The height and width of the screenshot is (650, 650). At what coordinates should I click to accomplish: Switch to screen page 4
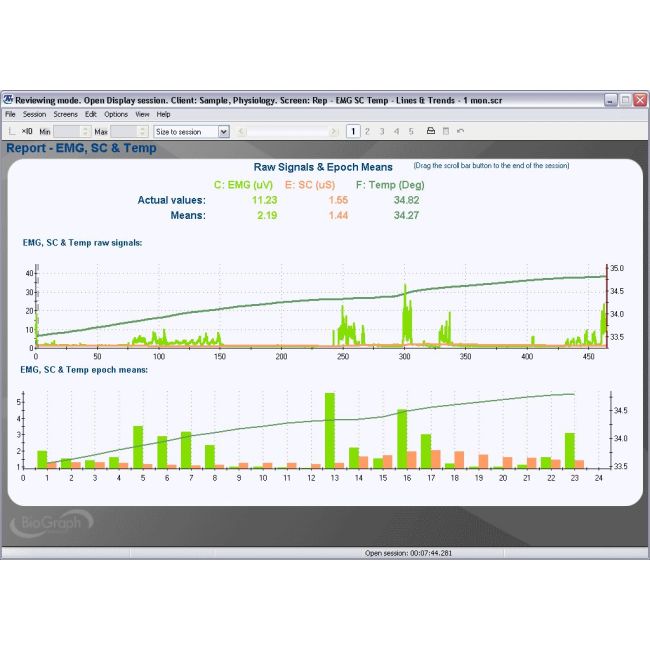396,131
